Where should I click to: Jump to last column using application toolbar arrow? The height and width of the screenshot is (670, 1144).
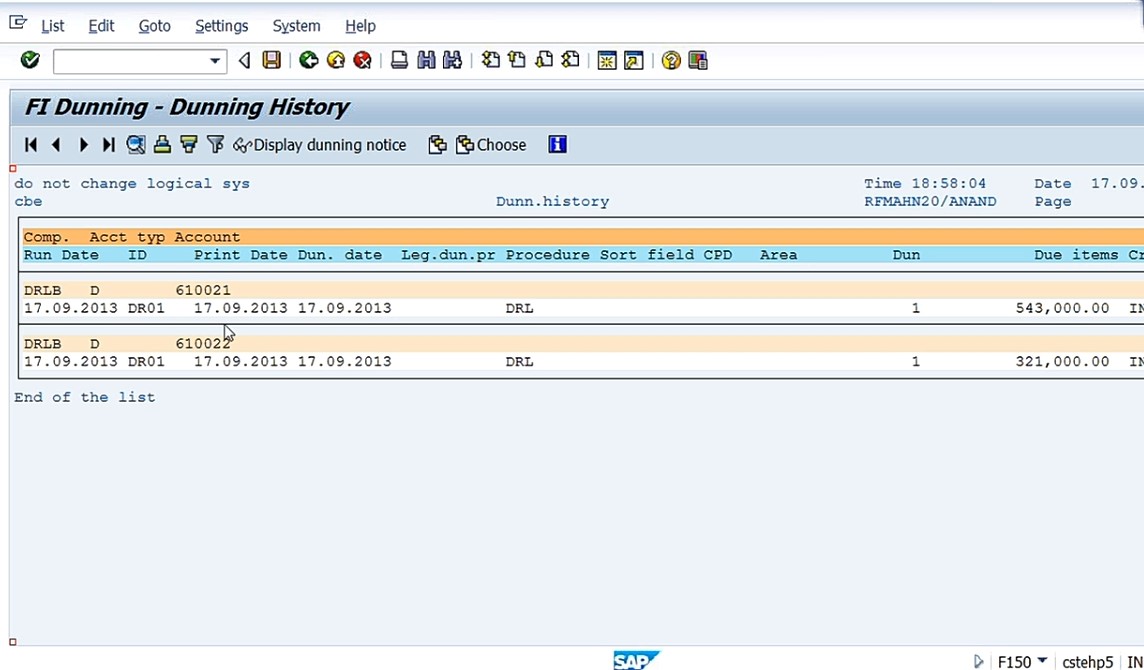point(109,145)
